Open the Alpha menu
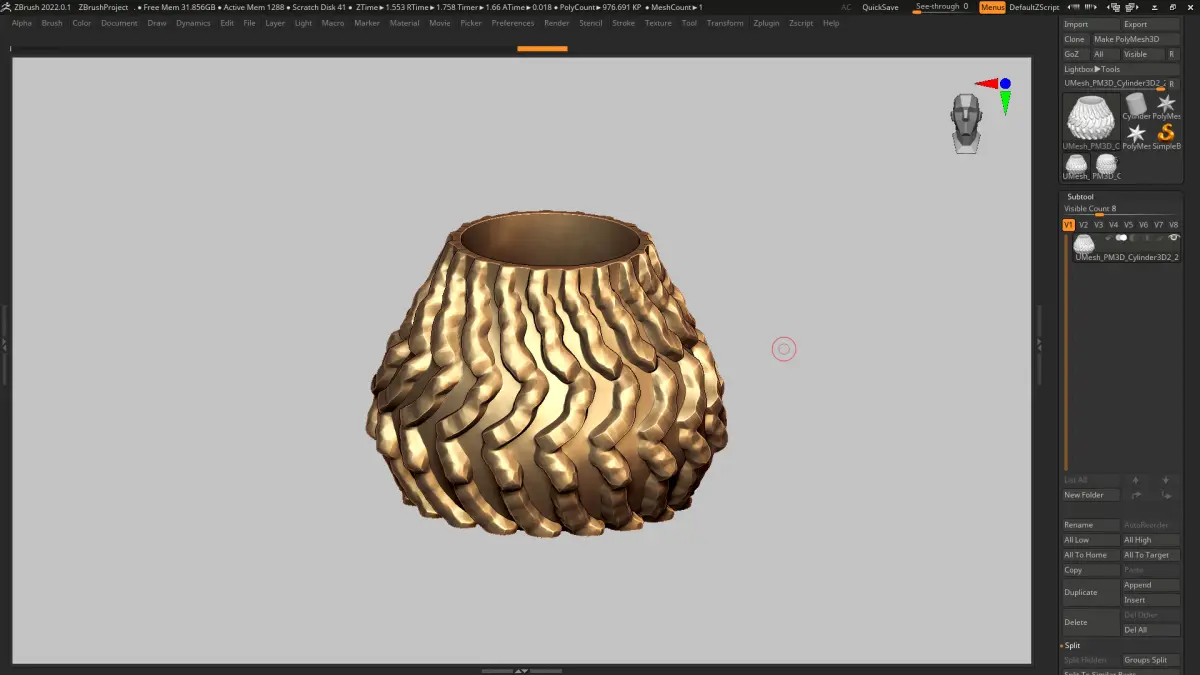 [x=21, y=23]
